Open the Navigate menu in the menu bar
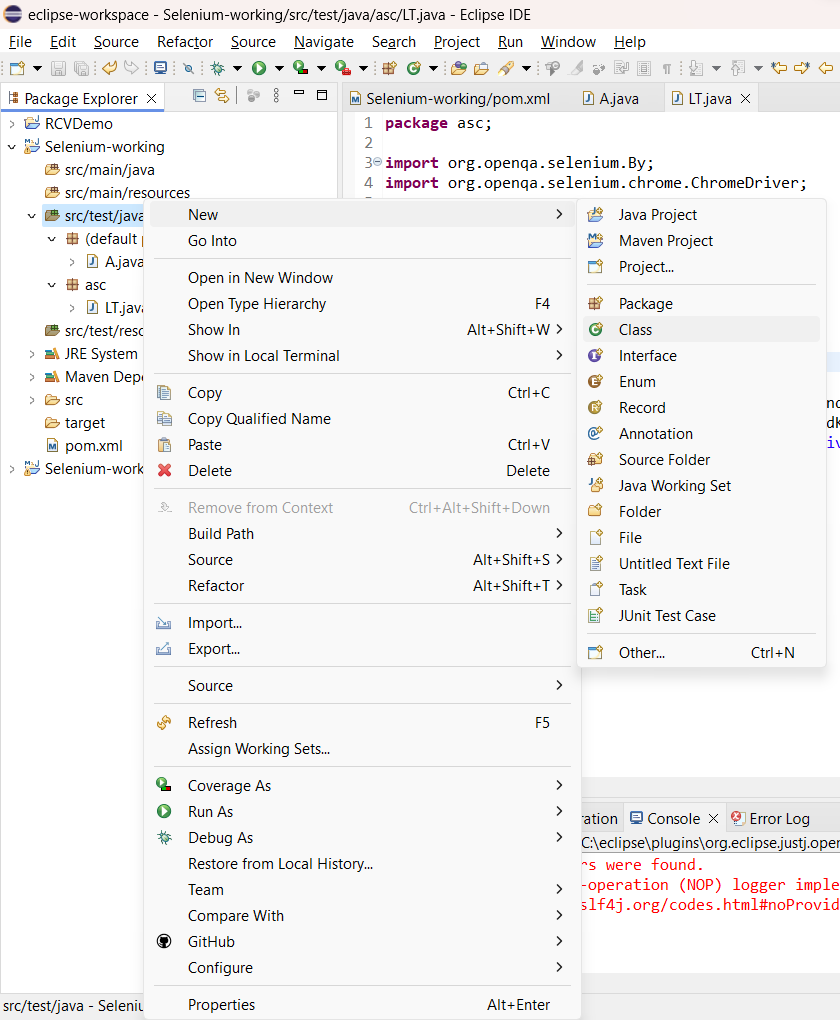Screen dimensions: 840x1020 pyautogui.click(x=323, y=42)
